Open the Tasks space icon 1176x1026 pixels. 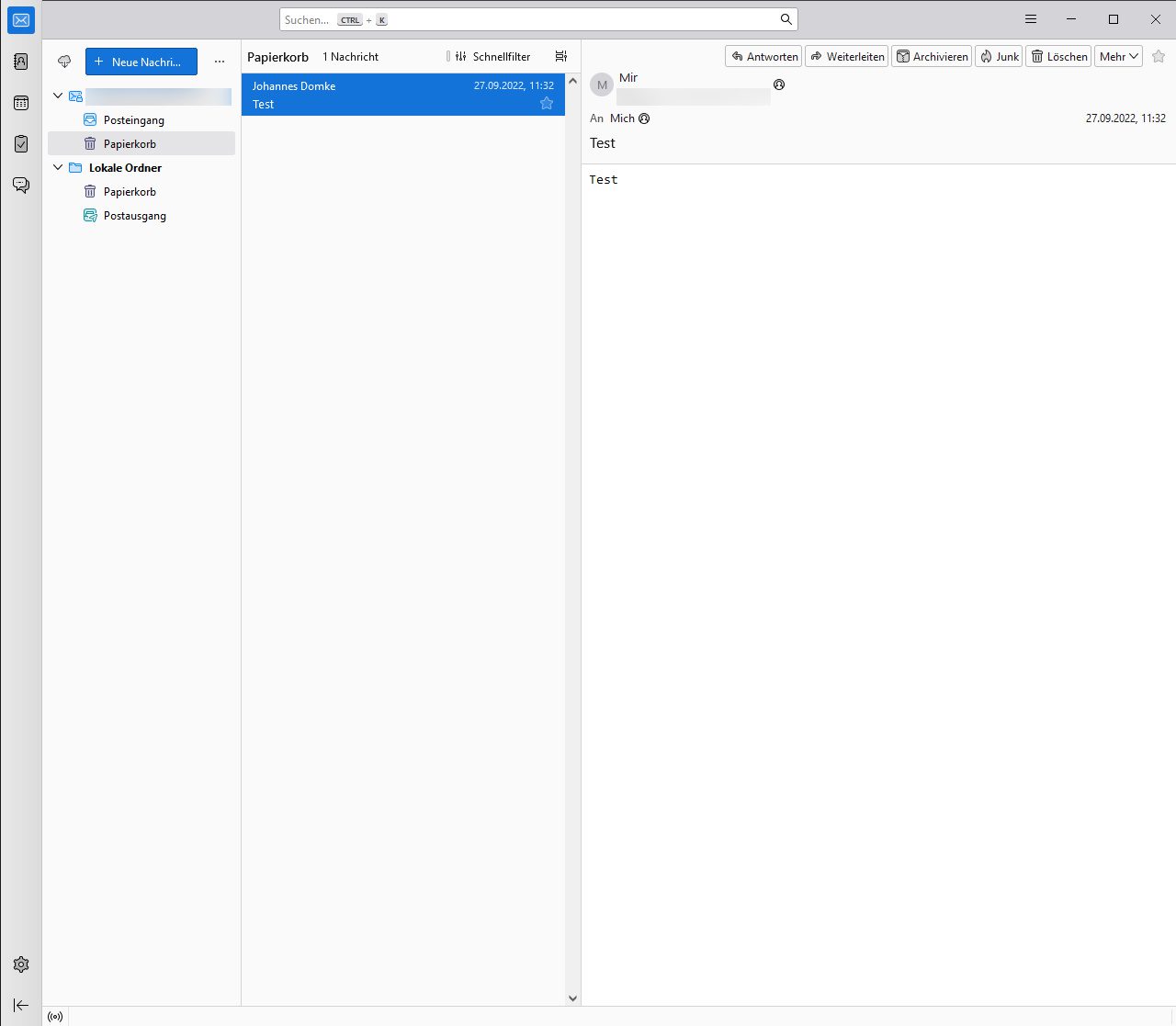(21, 144)
